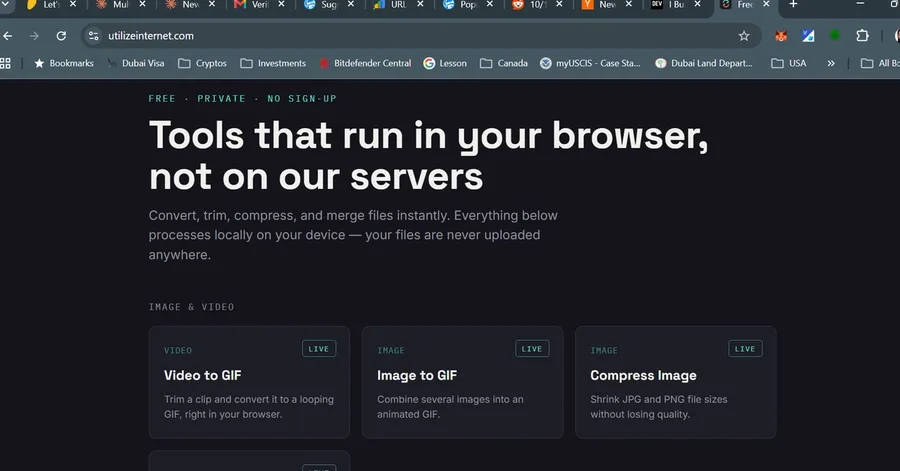Image resolution: width=900 pixels, height=471 pixels.
Task: Expand the Cryptos bookmark folder
Action: (202, 63)
